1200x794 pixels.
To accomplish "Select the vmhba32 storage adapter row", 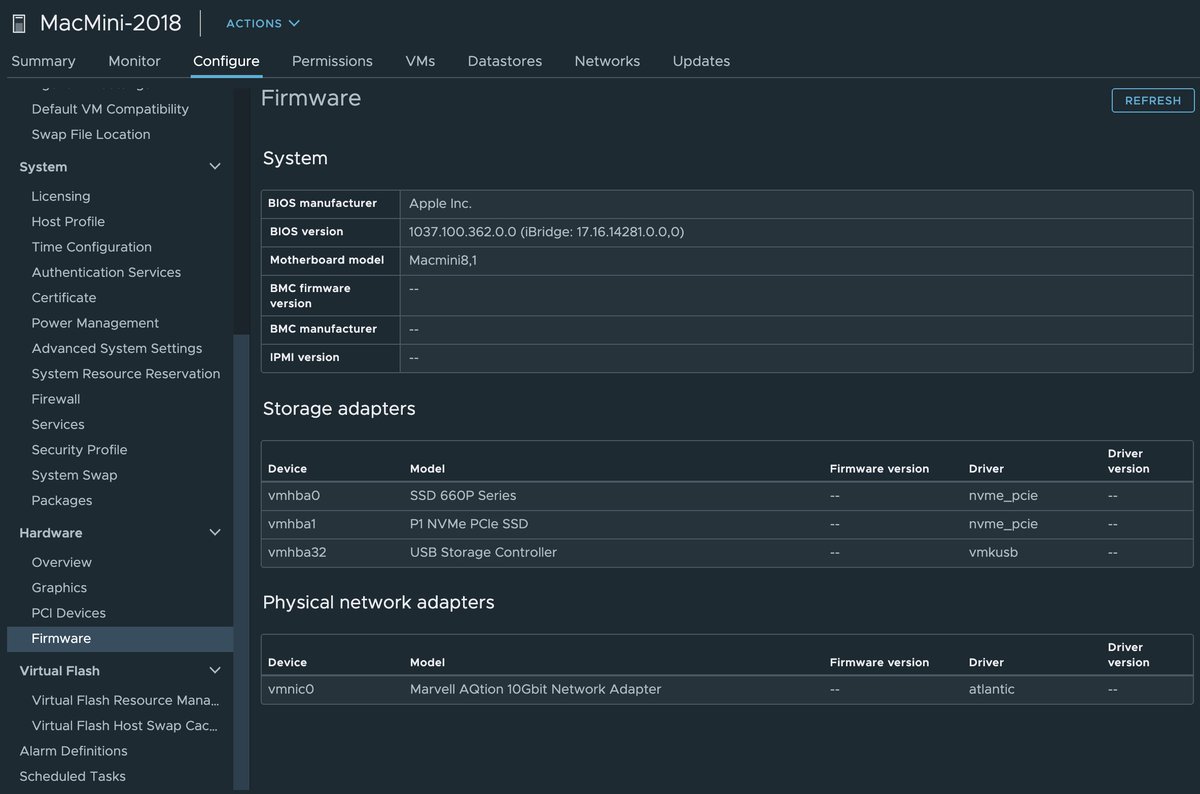I will pos(727,552).
